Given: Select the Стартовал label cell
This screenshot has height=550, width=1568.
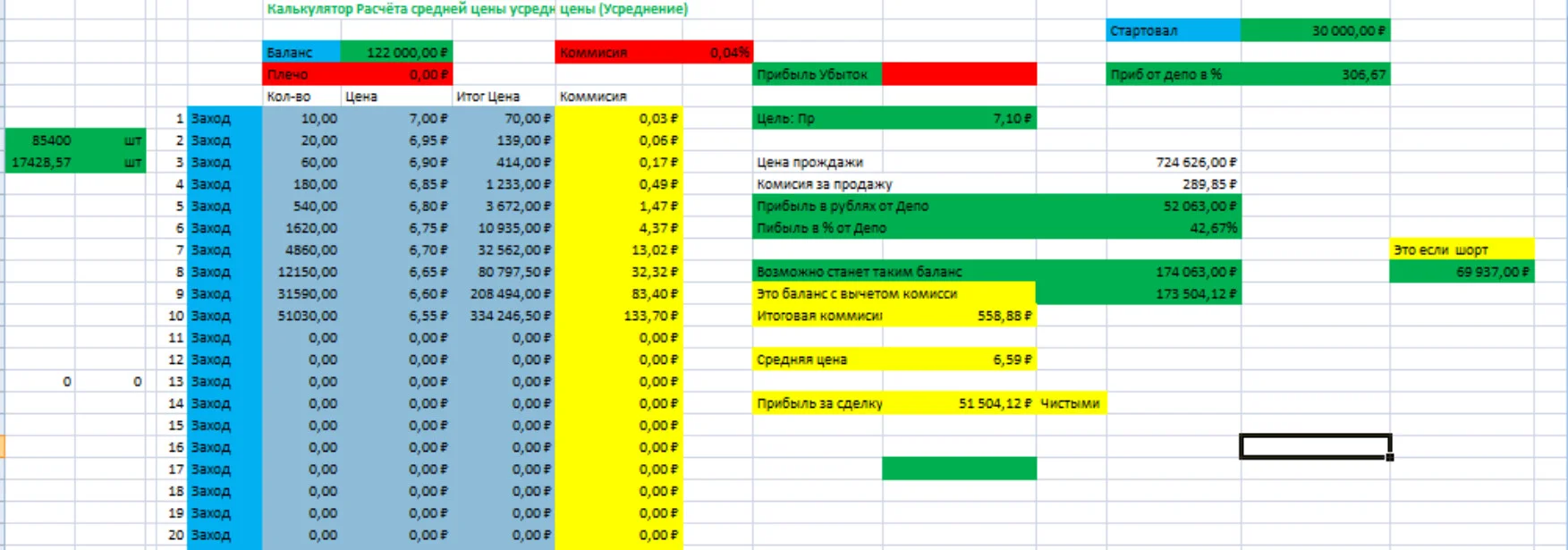Looking at the screenshot, I should click(1174, 31).
